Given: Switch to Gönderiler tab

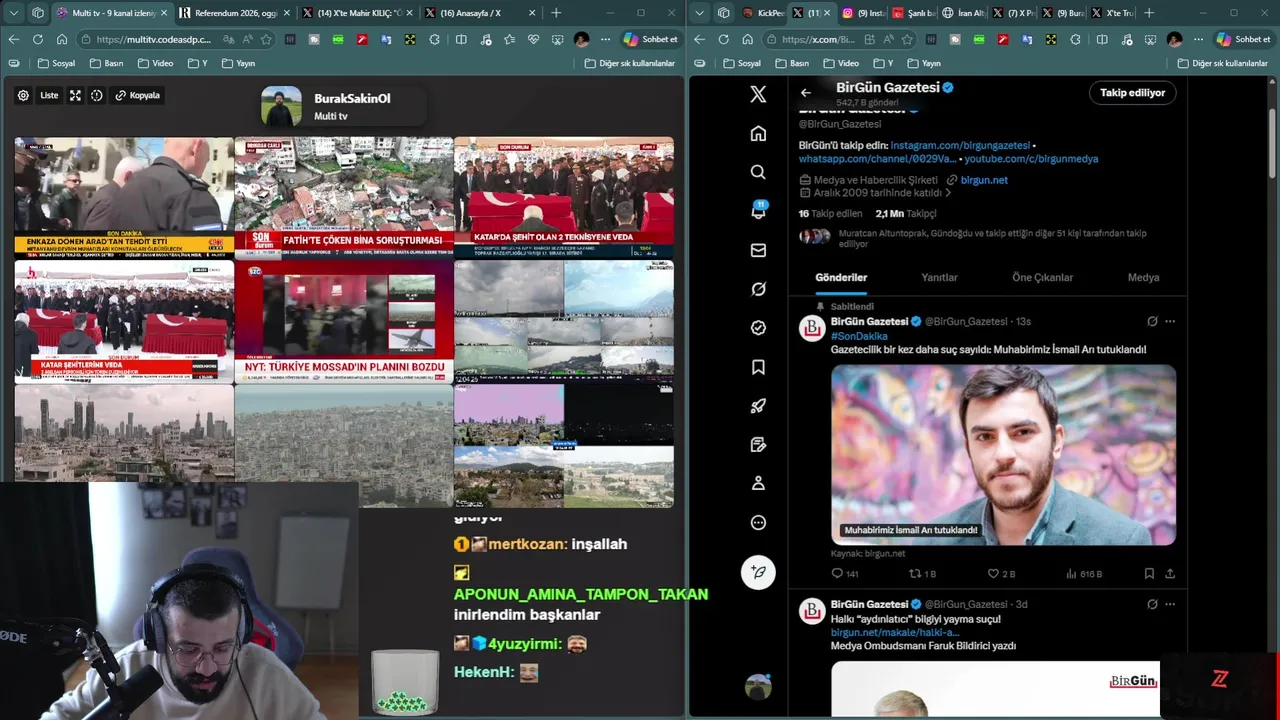Looking at the screenshot, I should click(x=841, y=277).
